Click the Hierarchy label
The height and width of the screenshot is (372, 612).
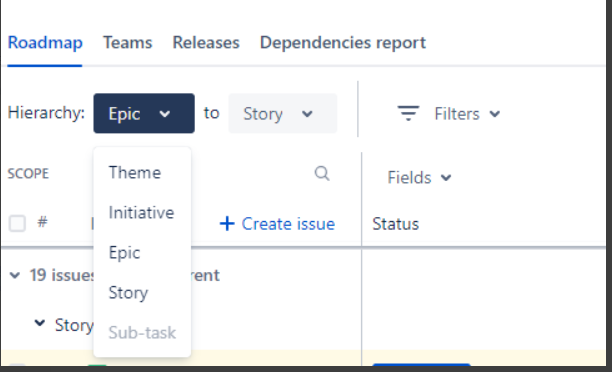tap(46, 113)
